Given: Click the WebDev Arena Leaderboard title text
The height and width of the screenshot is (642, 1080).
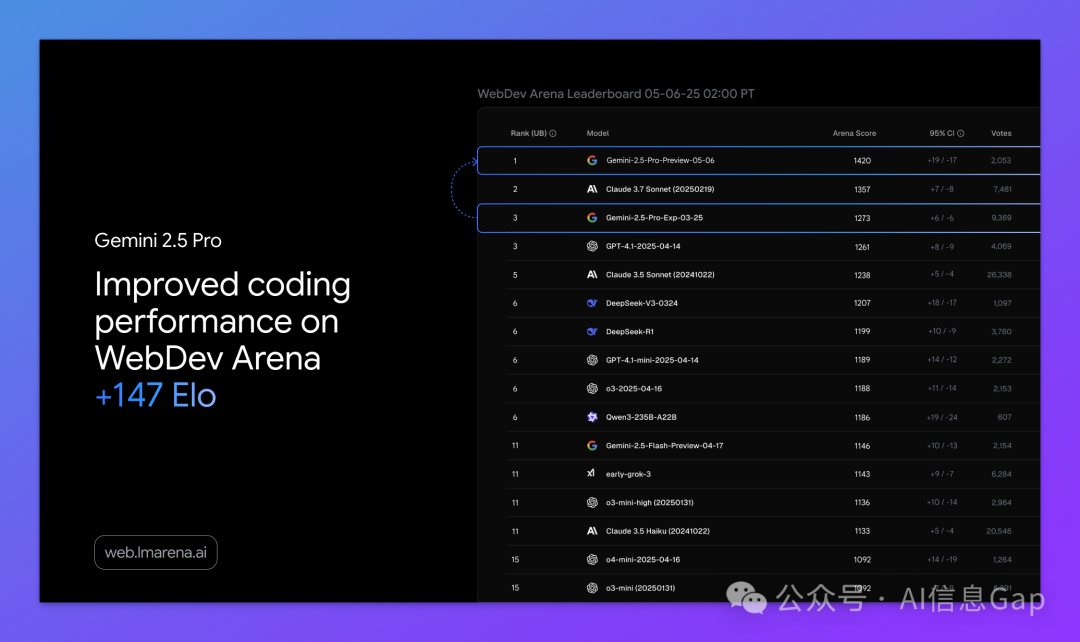Looking at the screenshot, I should pyautogui.click(x=616, y=94).
